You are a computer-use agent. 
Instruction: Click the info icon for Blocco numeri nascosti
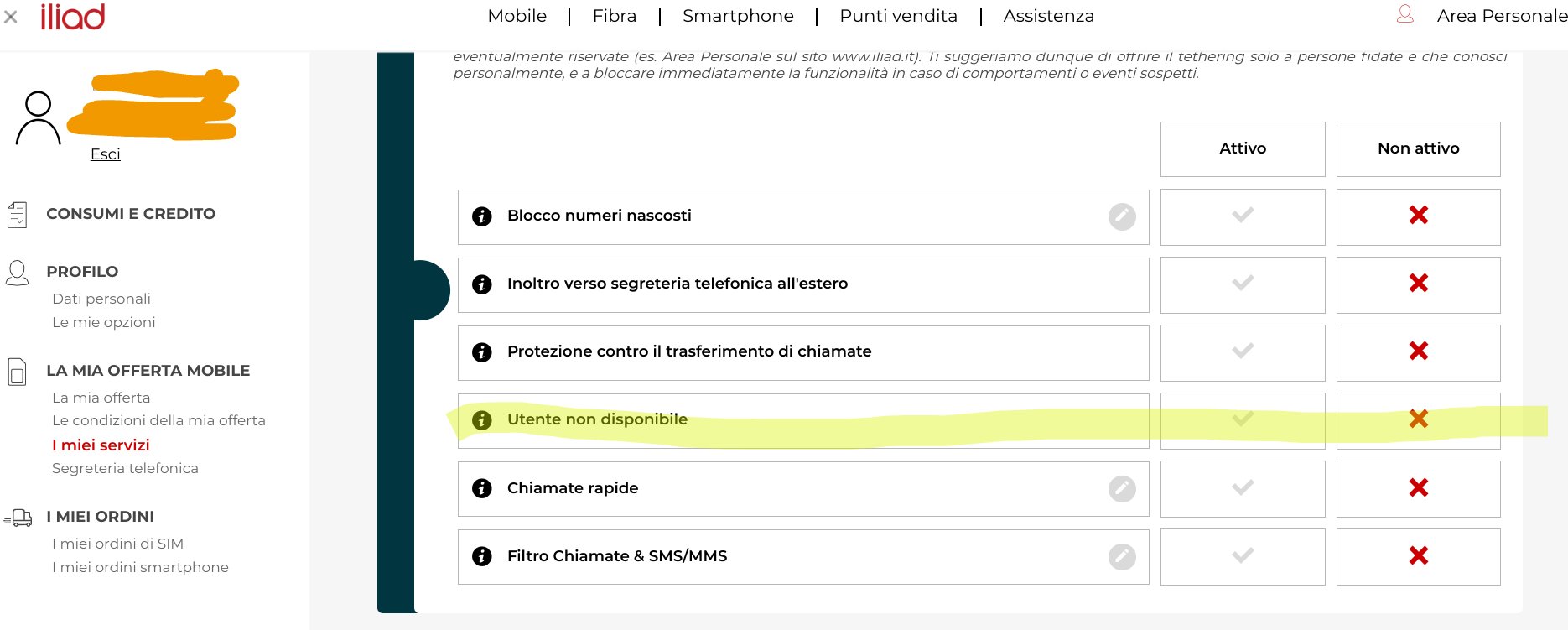click(482, 216)
